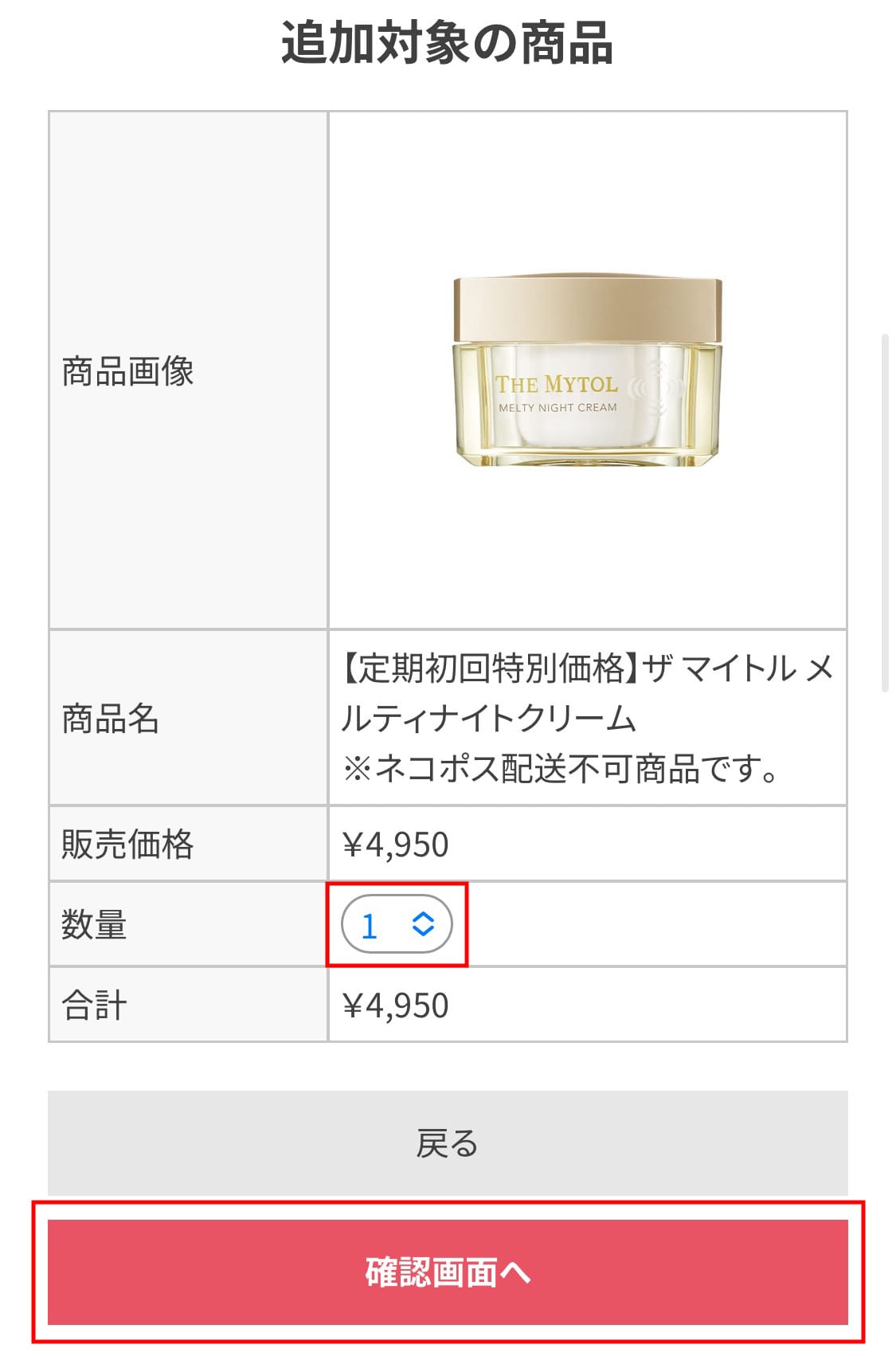Click the gold lid of the jar
This screenshot has width=896, height=1356.
click(588, 309)
